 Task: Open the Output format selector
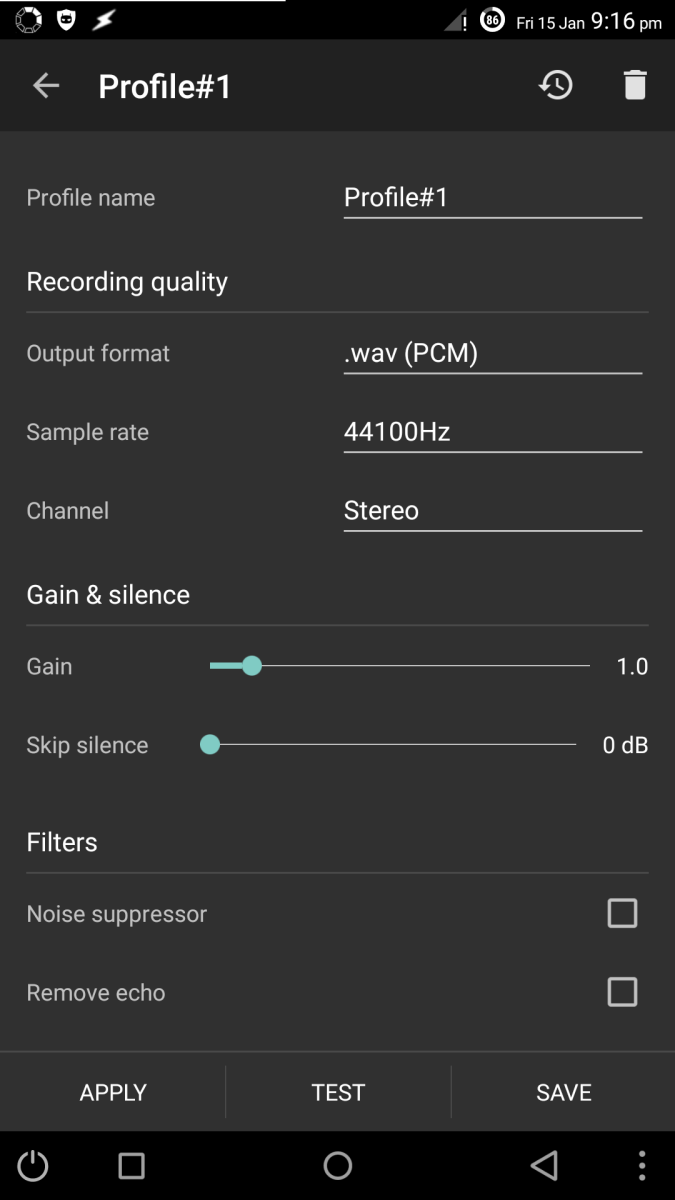pyautogui.click(x=492, y=353)
